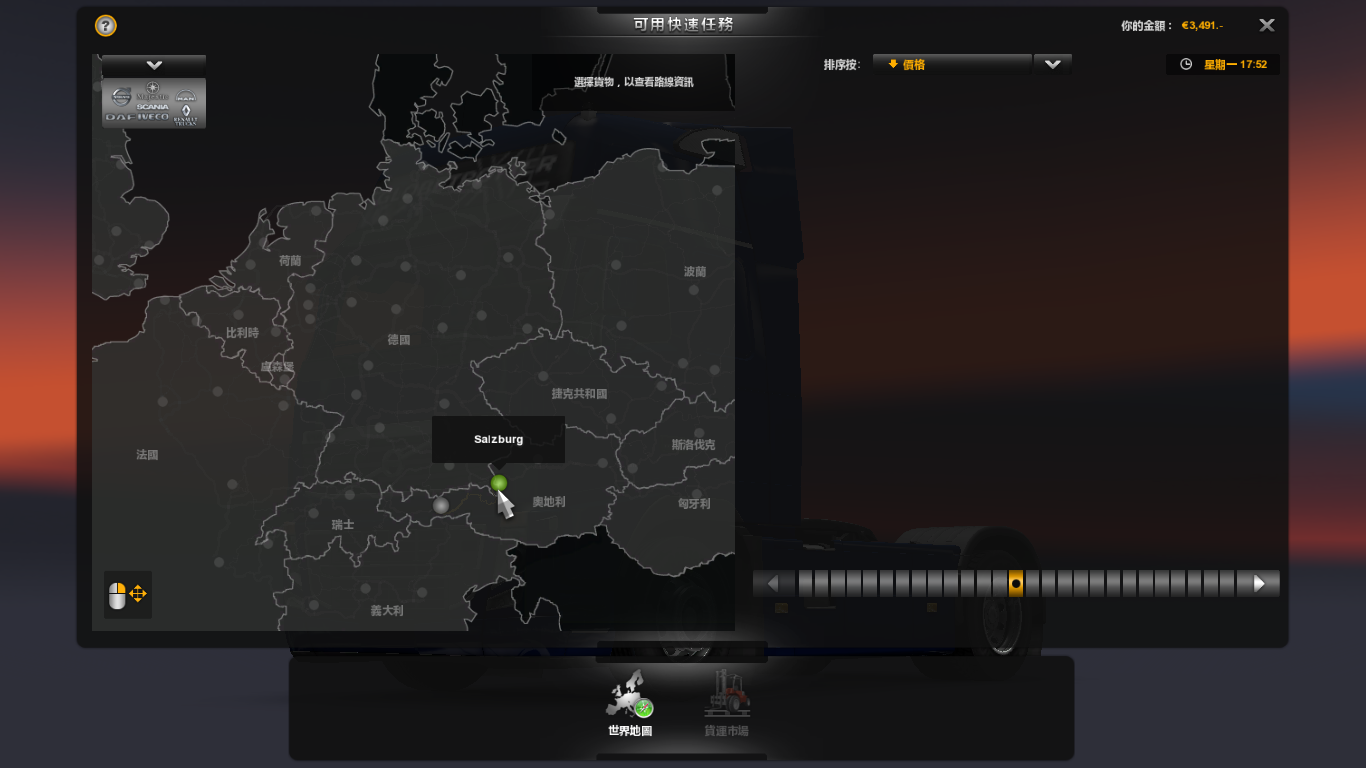Image resolution: width=1366 pixels, height=768 pixels.
Task: Click the Scania logo in brand panel
Action: tap(152, 106)
